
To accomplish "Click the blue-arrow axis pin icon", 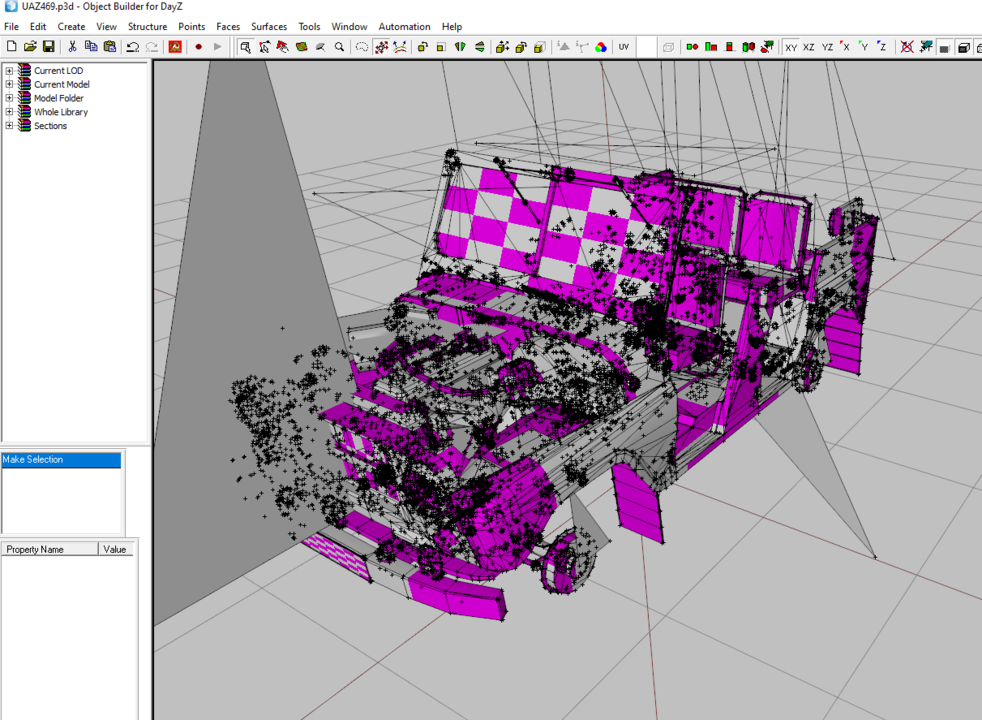I will point(400,47).
